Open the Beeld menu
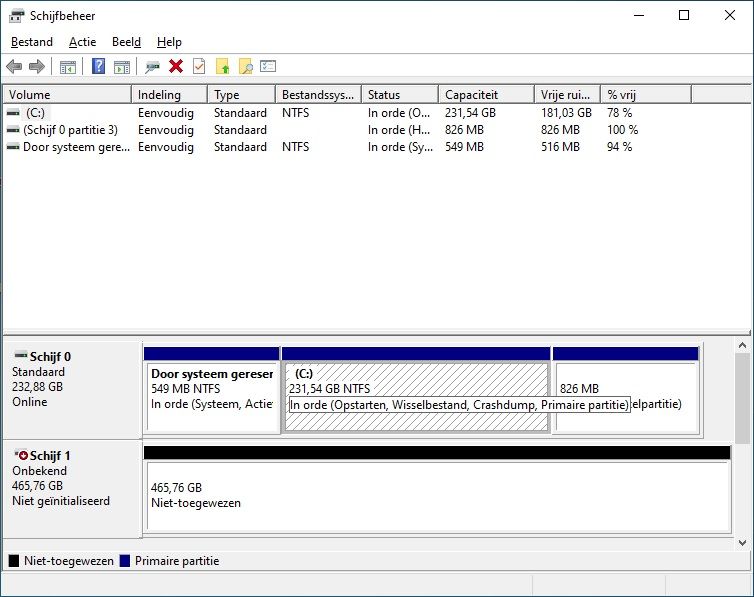The image size is (754, 597). [126, 42]
